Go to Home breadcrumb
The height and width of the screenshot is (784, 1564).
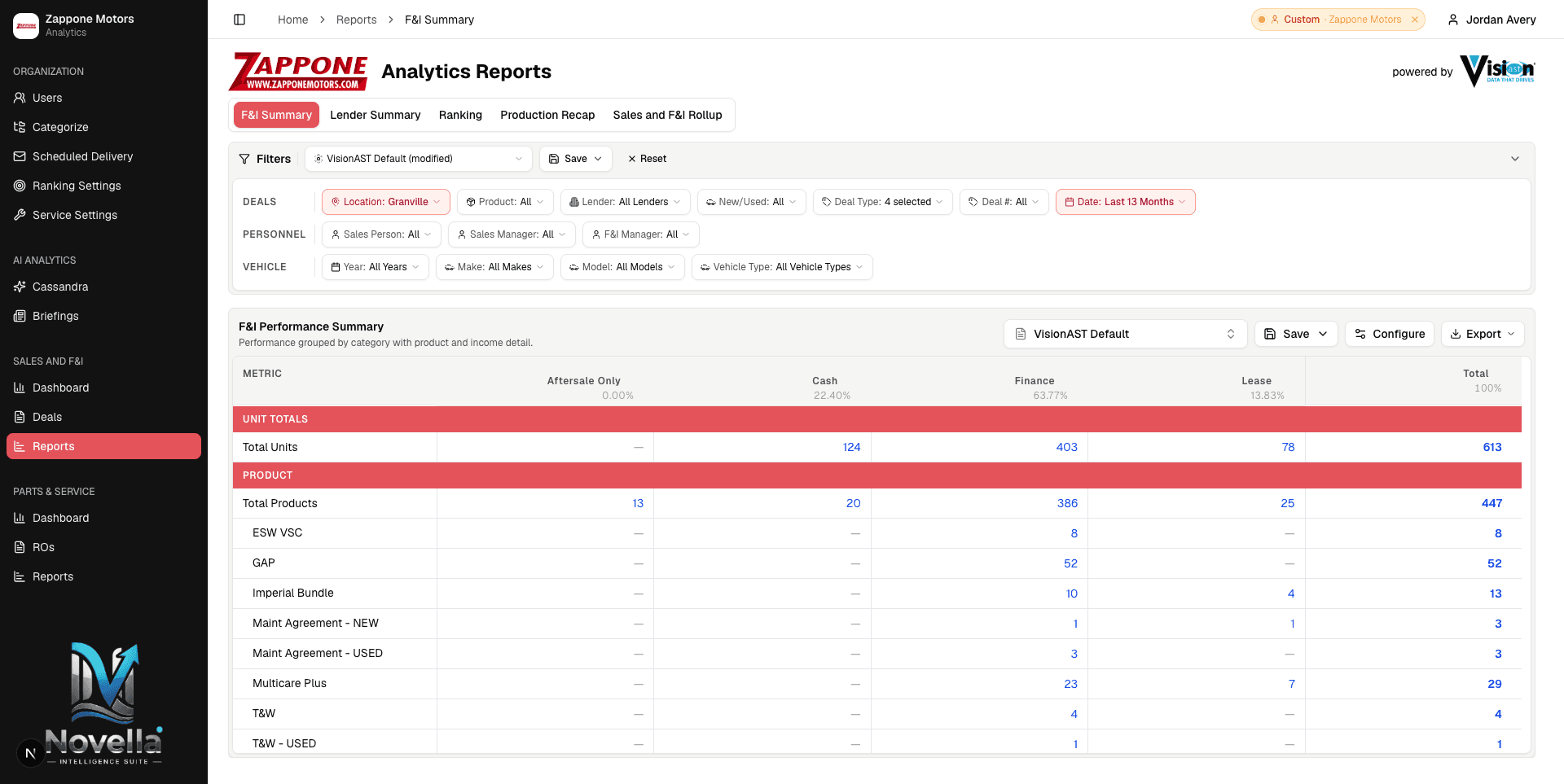coord(292,20)
